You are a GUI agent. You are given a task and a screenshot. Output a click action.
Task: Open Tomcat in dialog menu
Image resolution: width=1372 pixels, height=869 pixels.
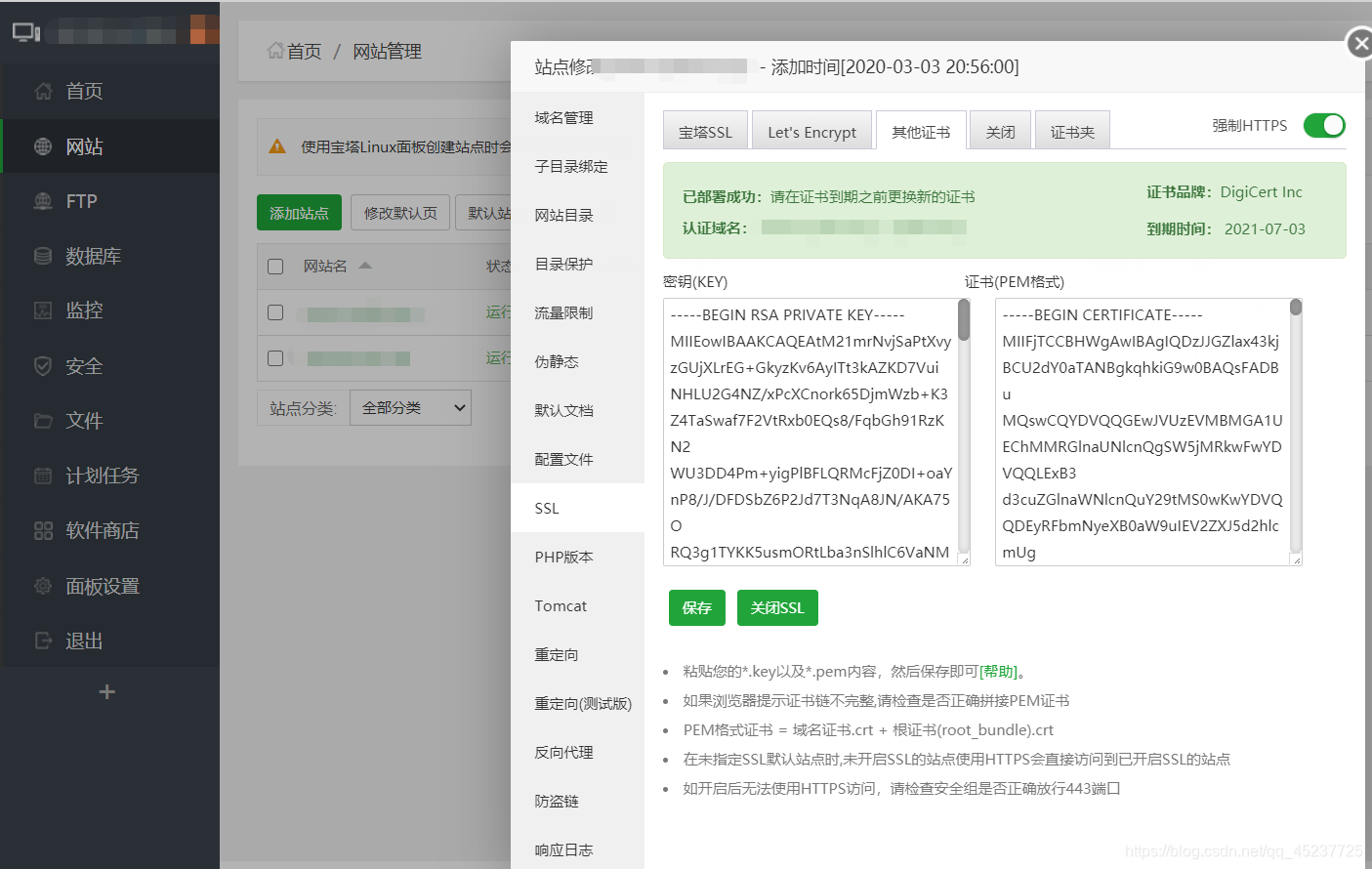click(x=577, y=605)
